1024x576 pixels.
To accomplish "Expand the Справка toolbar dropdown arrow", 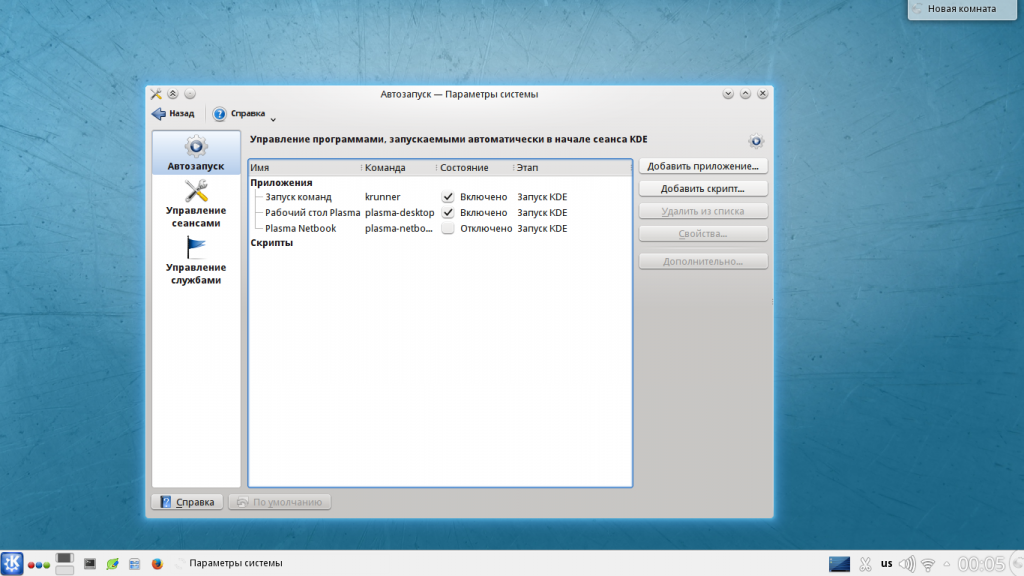I will (273, 119).
